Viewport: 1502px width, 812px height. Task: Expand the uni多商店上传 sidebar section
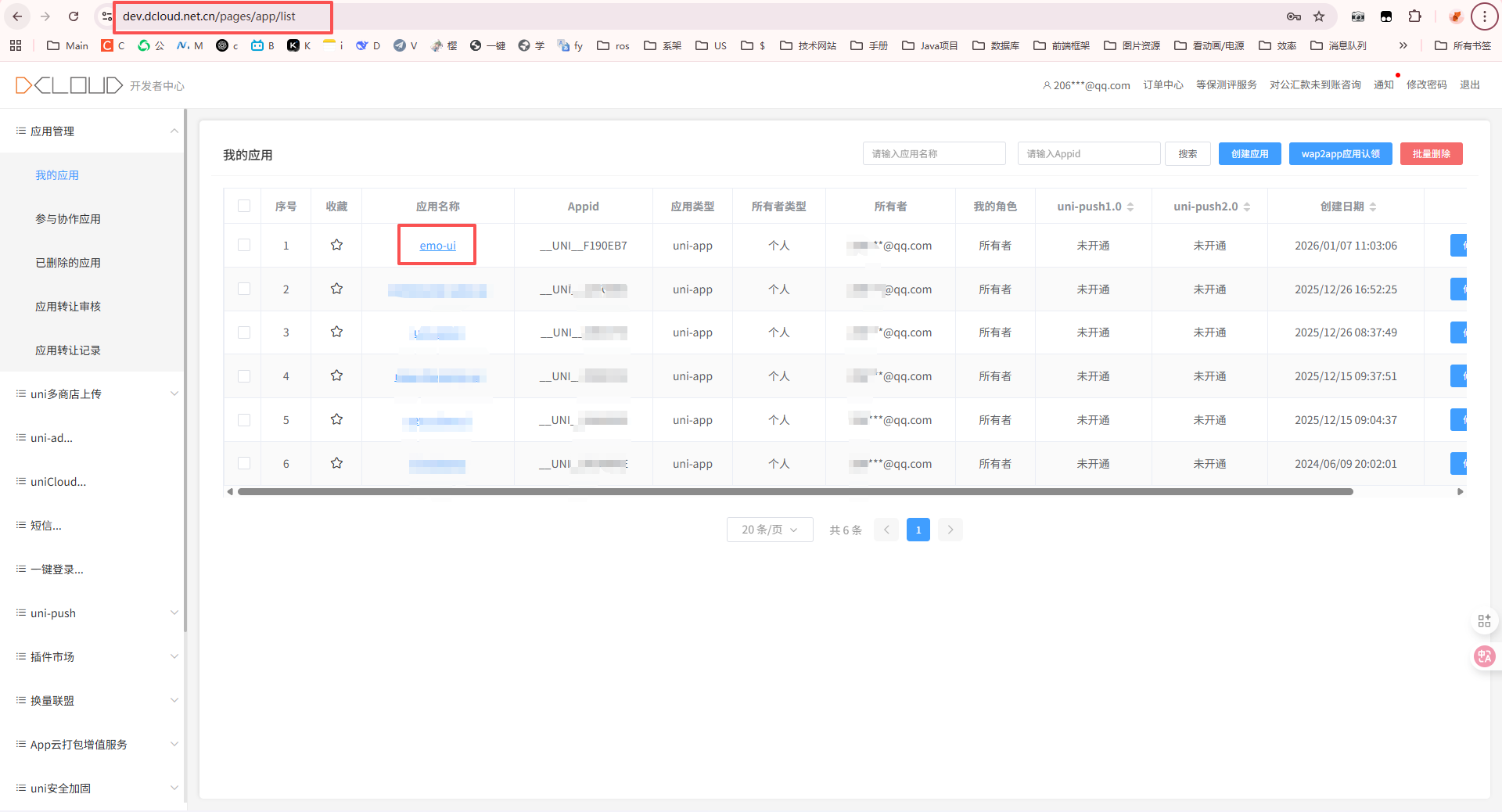pos(174,393)
